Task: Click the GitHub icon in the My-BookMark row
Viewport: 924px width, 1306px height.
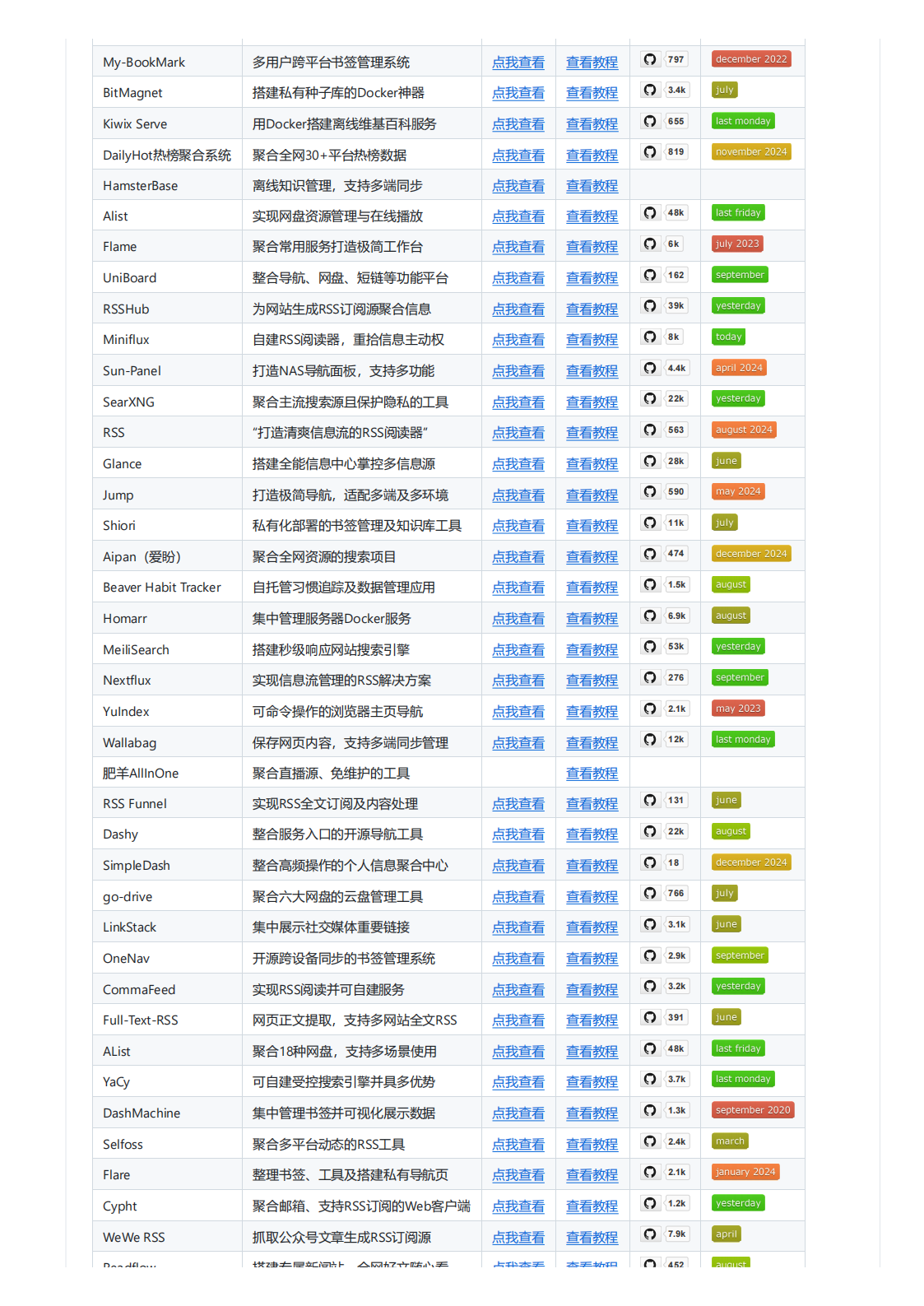Action: point(650,59)
